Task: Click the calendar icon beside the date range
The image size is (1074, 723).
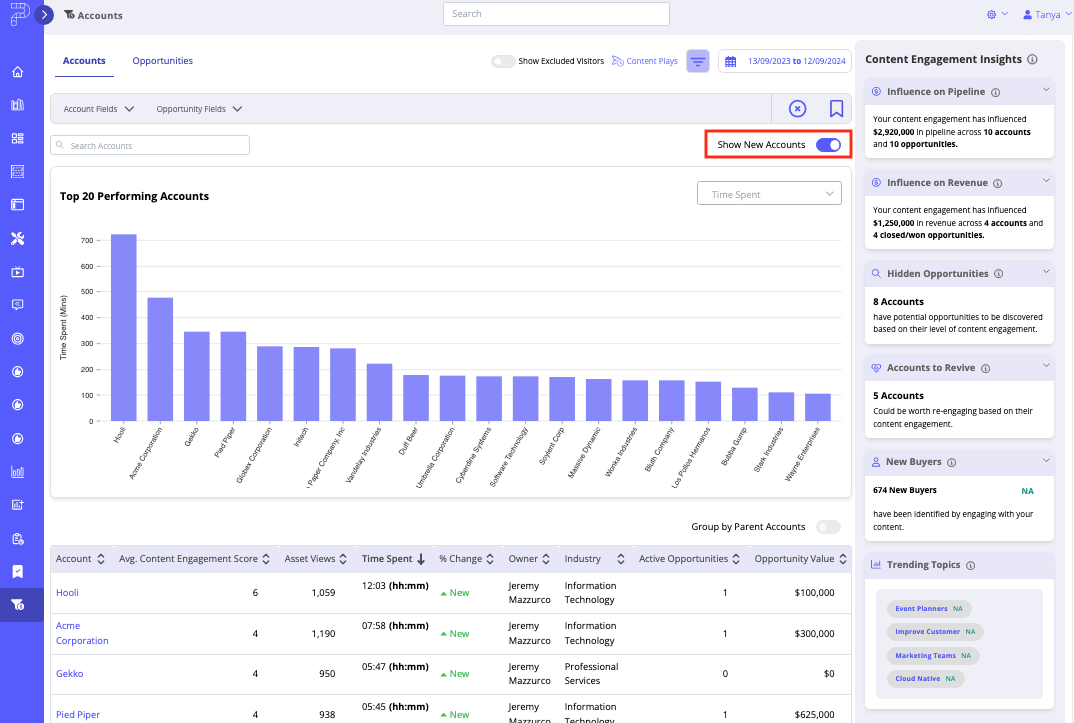Action: click(729, 61)
